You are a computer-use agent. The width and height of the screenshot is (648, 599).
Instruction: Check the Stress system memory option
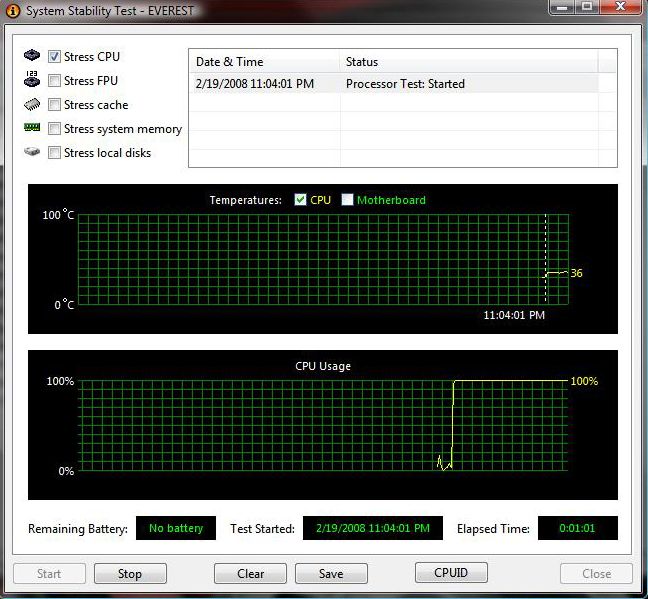(x=55, y=129)
